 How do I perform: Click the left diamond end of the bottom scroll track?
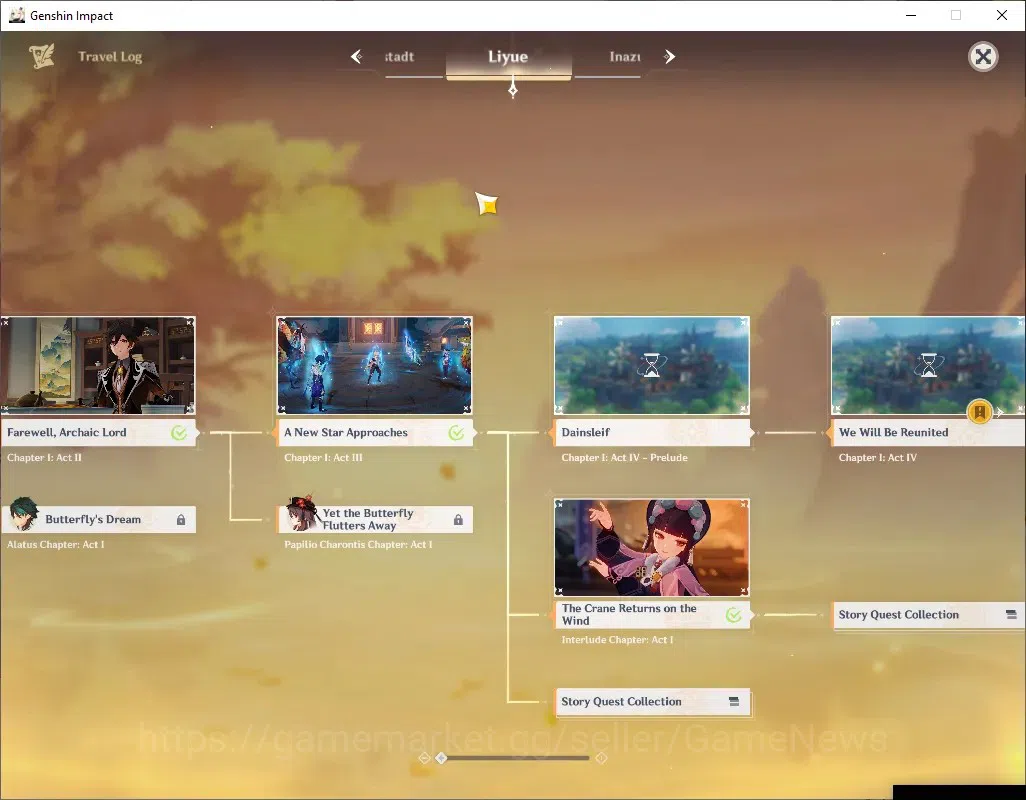tap(424, 758)
